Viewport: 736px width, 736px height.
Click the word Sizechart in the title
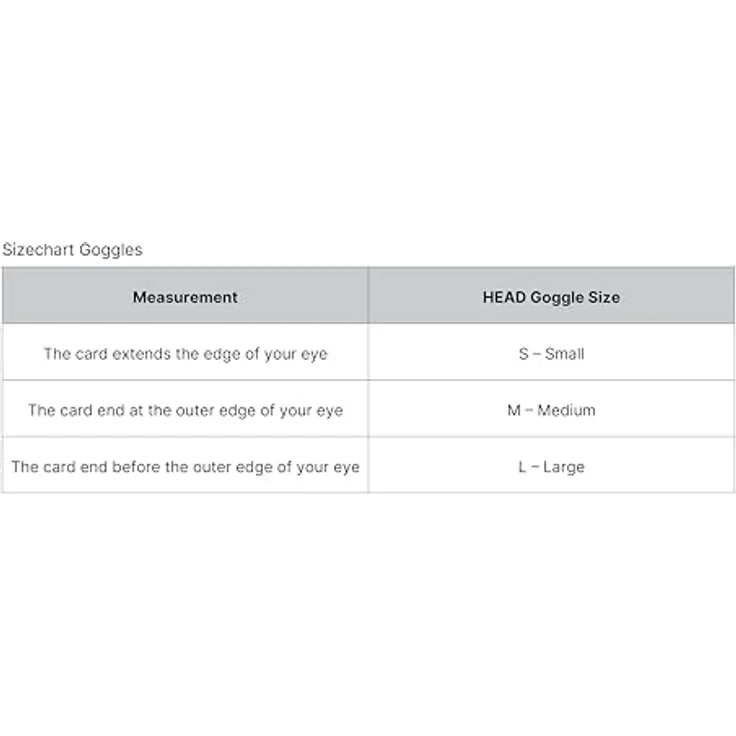[38, 249]
